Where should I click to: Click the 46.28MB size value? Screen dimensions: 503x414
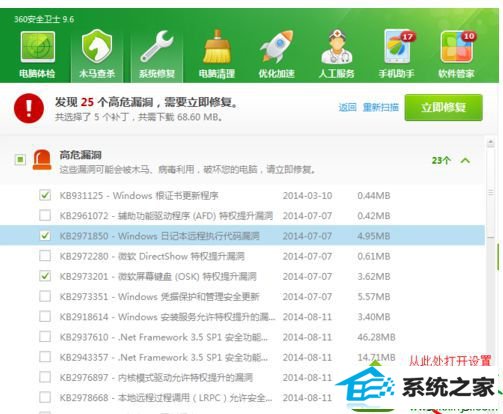pos(376,337)
